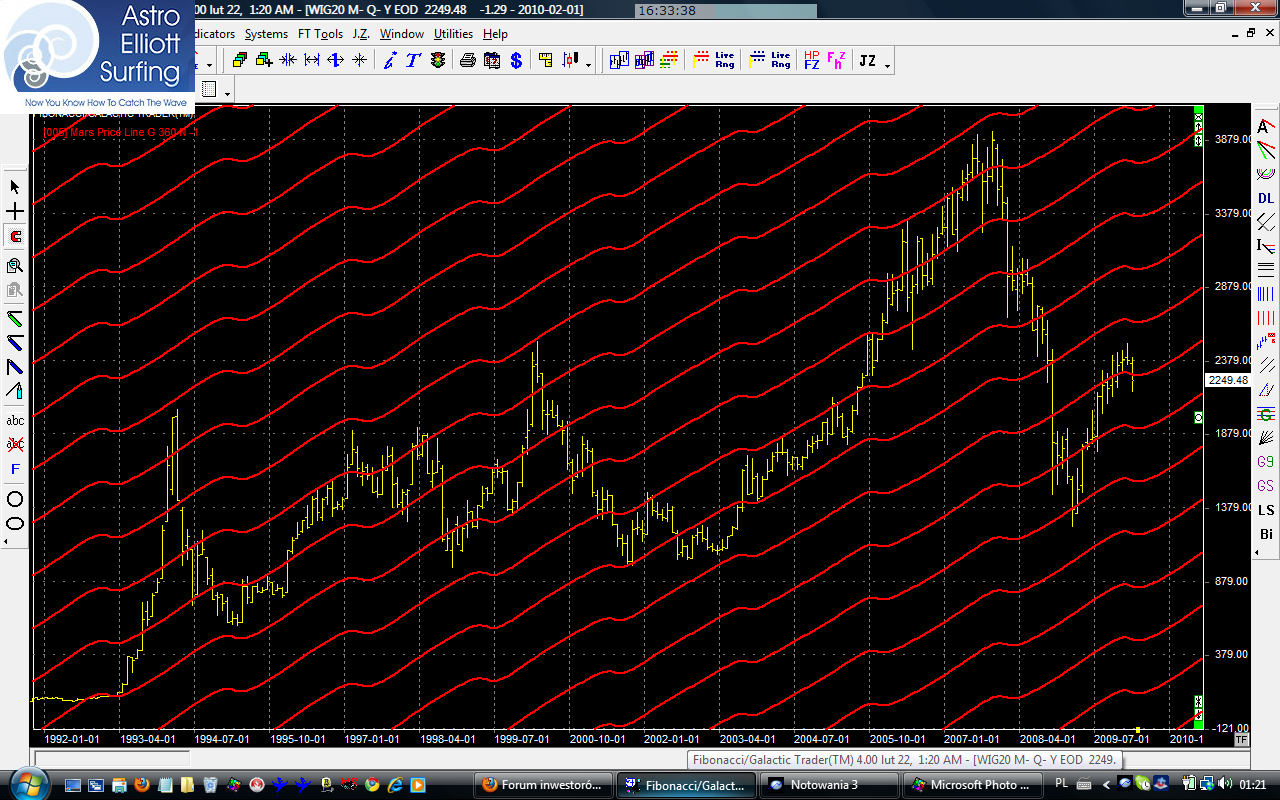The width and height of the screenshot is (1280, 800).
Task: Choose the red vertical lines tool
Action: [1266, 318]
